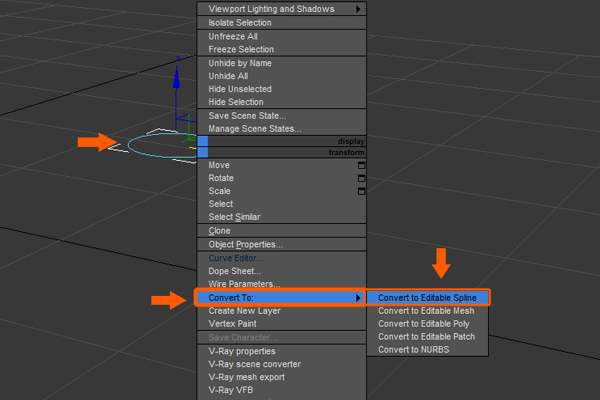The width and height of the screenshot is (600, 400).
Task: Choose Convert to Editable Spline
Action: [x=427, y=298]
